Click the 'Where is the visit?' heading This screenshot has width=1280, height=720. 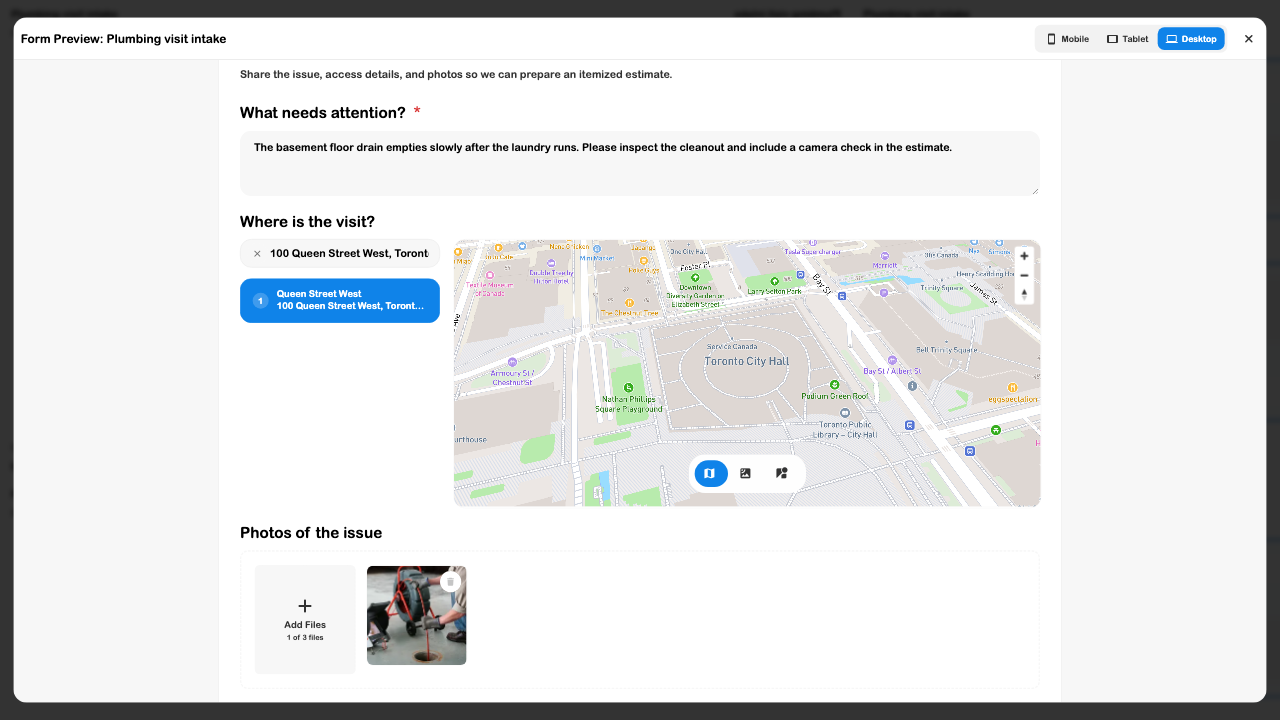(x=307, y=222)
